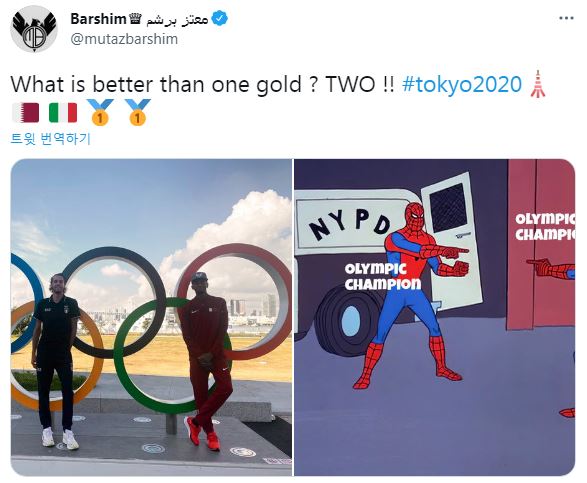Open the three-dot more options menu
This screenshot has width=587, height=483.
pos(566,18)
